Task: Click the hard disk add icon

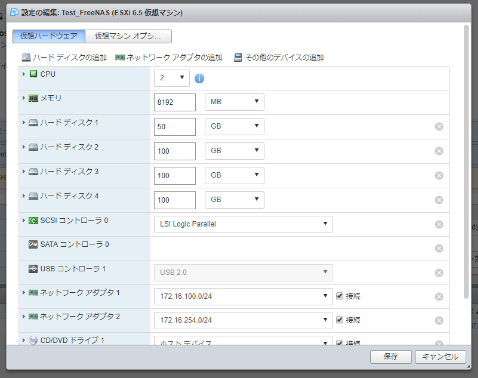Action: coord(26,58)
